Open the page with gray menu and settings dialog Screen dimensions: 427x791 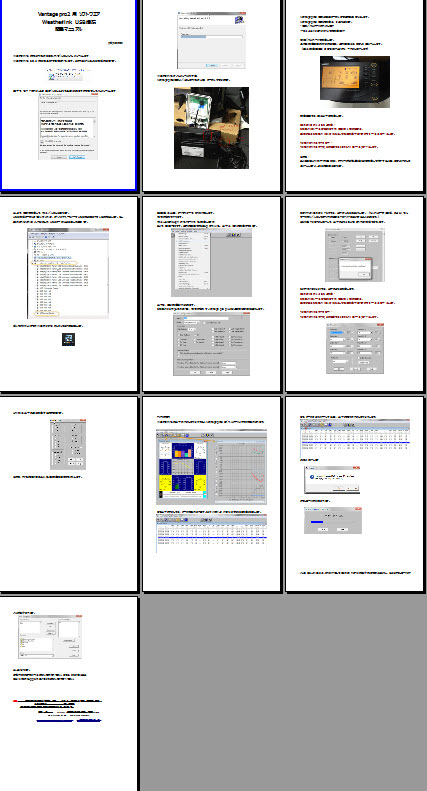click(211, 293)
